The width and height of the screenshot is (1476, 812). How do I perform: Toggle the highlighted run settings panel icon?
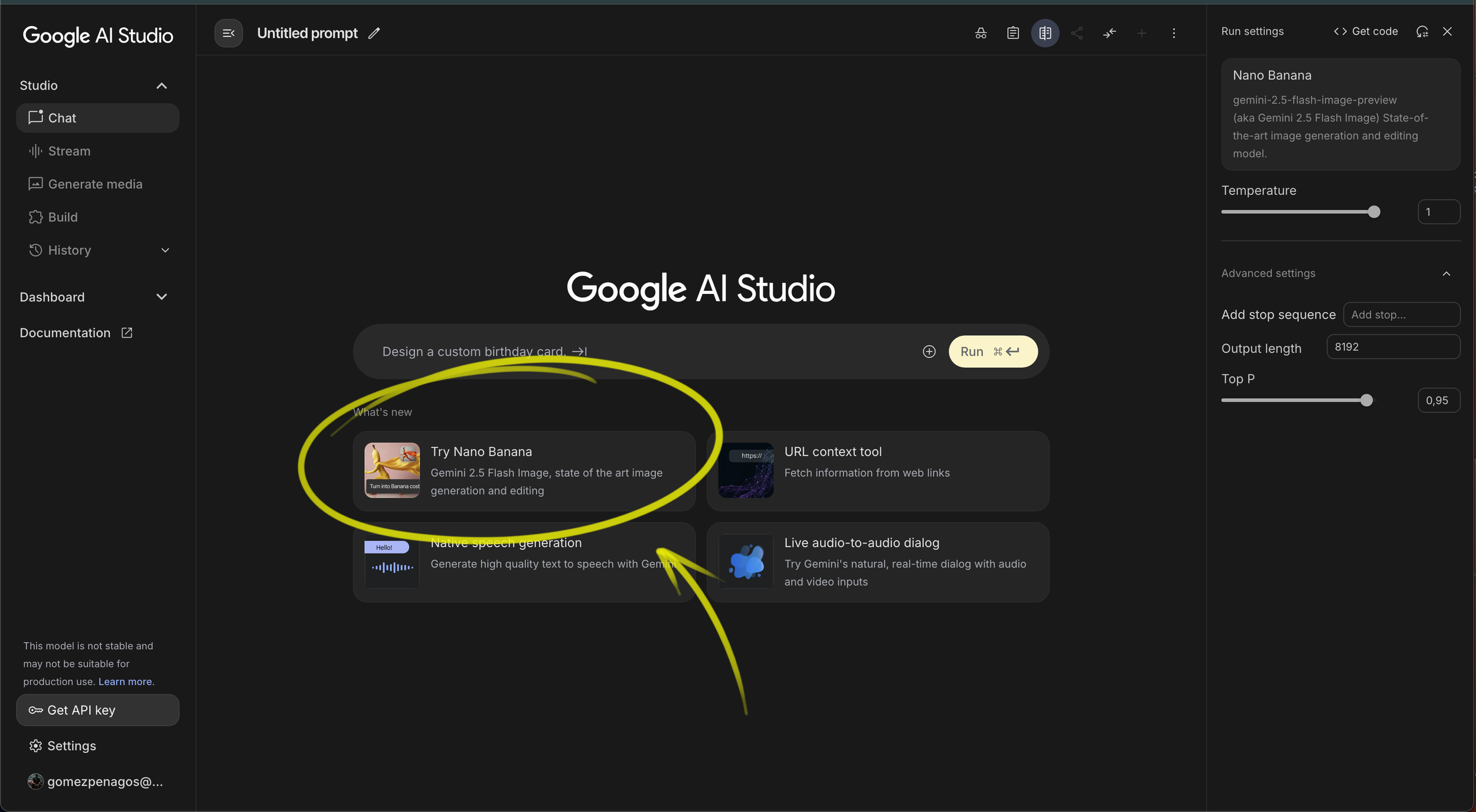[1045, 33]
